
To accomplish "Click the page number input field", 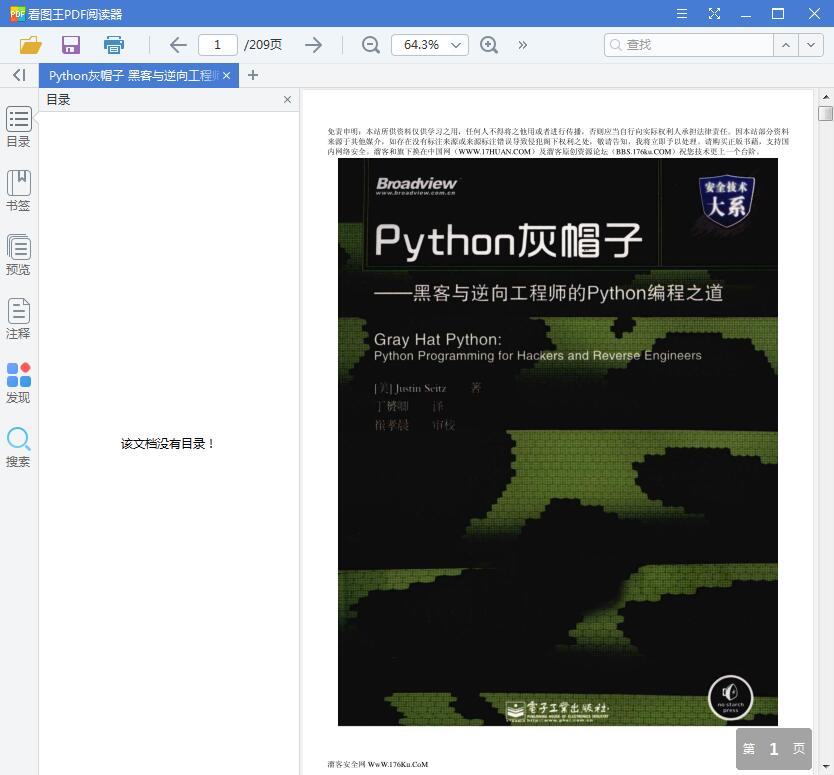I will coord(218,45).
